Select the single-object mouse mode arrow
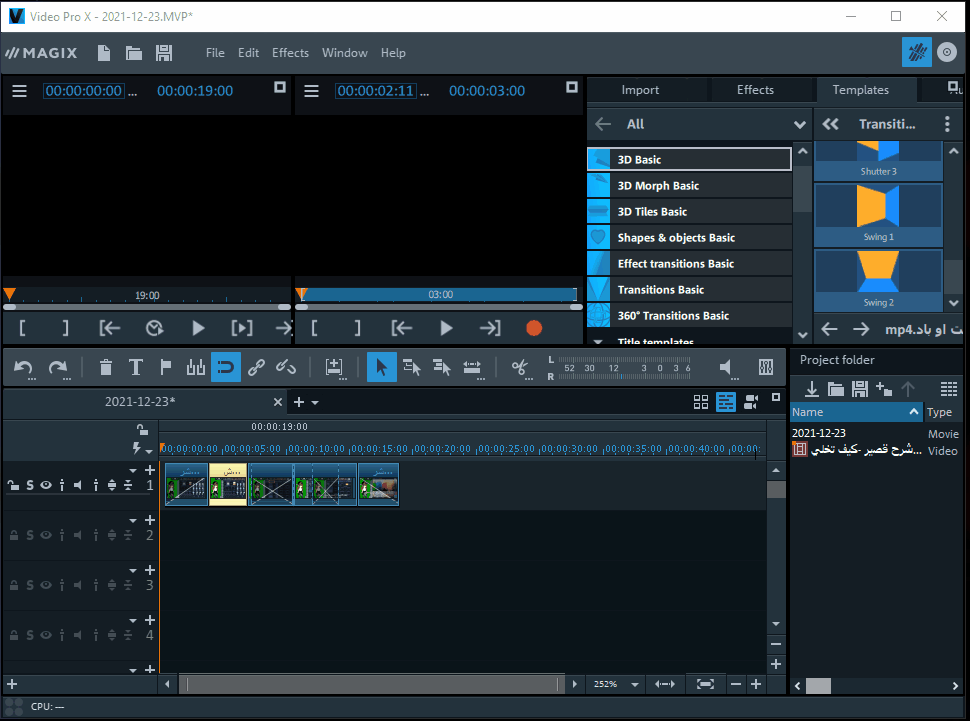This screenshot has height=721, width=970. pyautogui.click(x=382, y=368)
